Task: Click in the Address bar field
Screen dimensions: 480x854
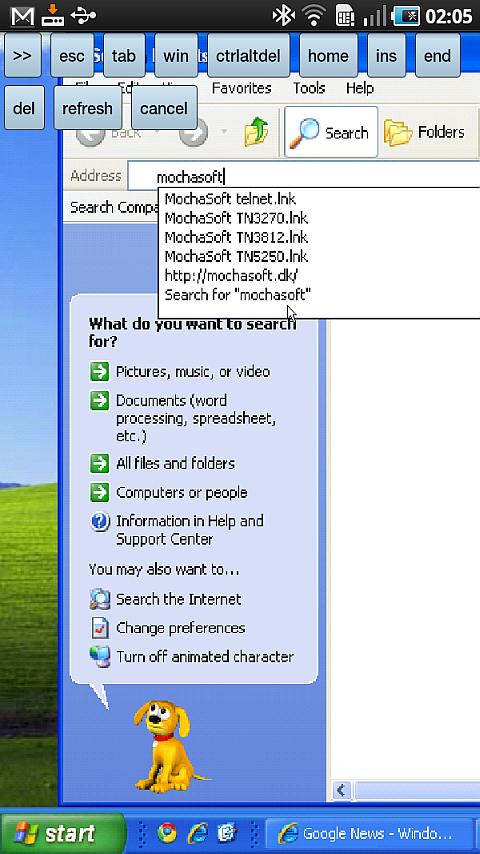Action: coord(303,176)
